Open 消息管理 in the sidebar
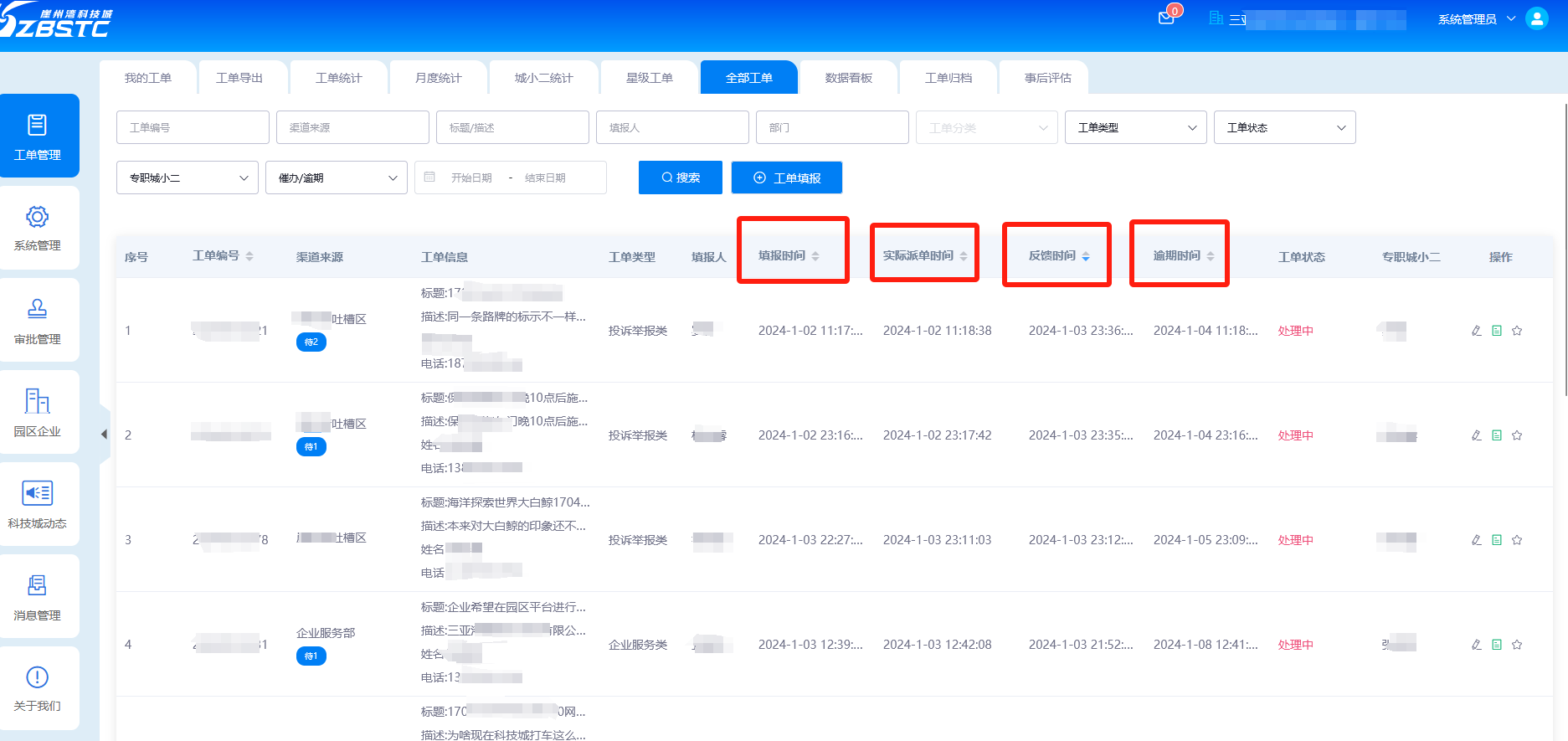Image resolution: width=1568 pixels, height=741 pixels. [x=38, y=596]
